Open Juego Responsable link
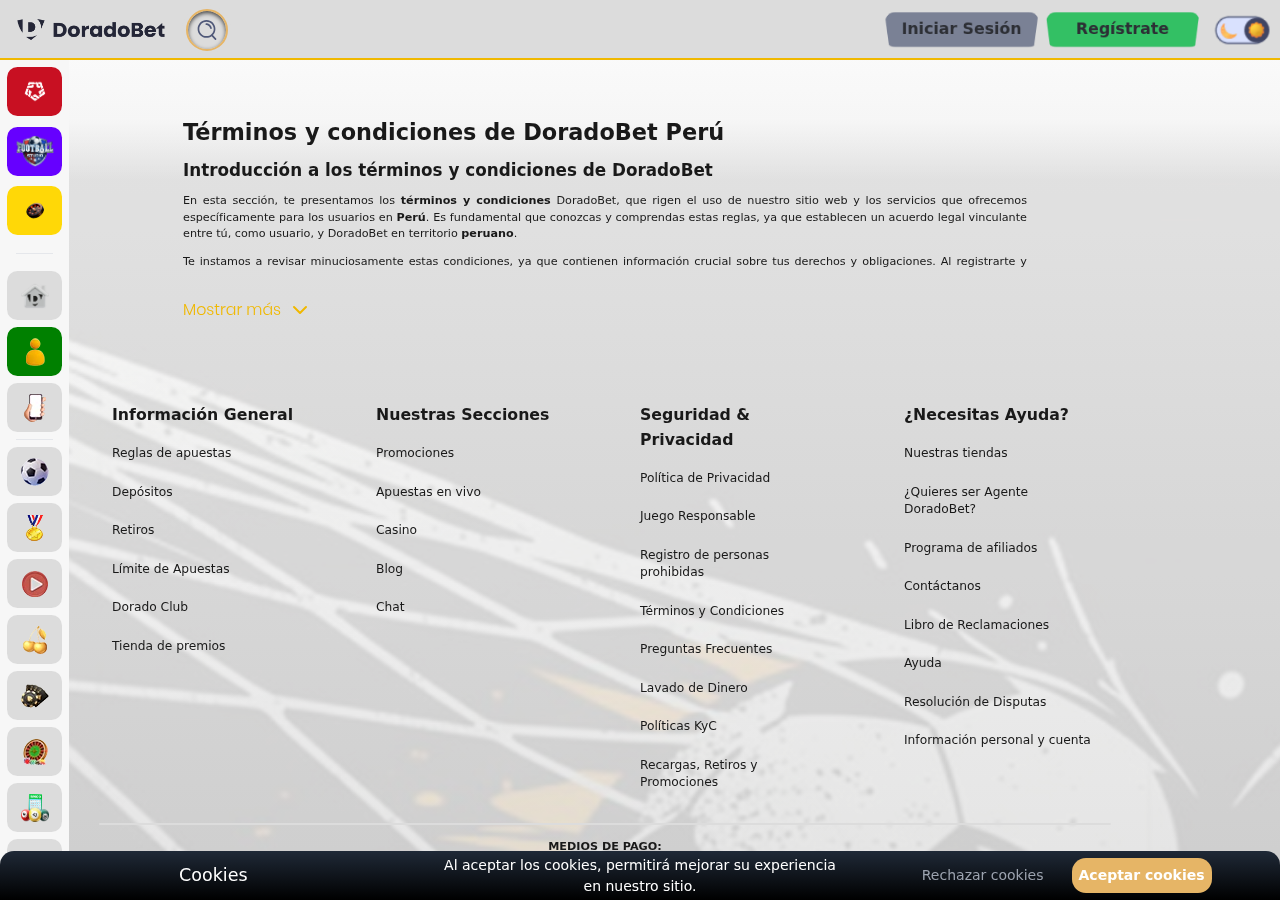This screenshot has width=1280, height=900. point(697,516)
